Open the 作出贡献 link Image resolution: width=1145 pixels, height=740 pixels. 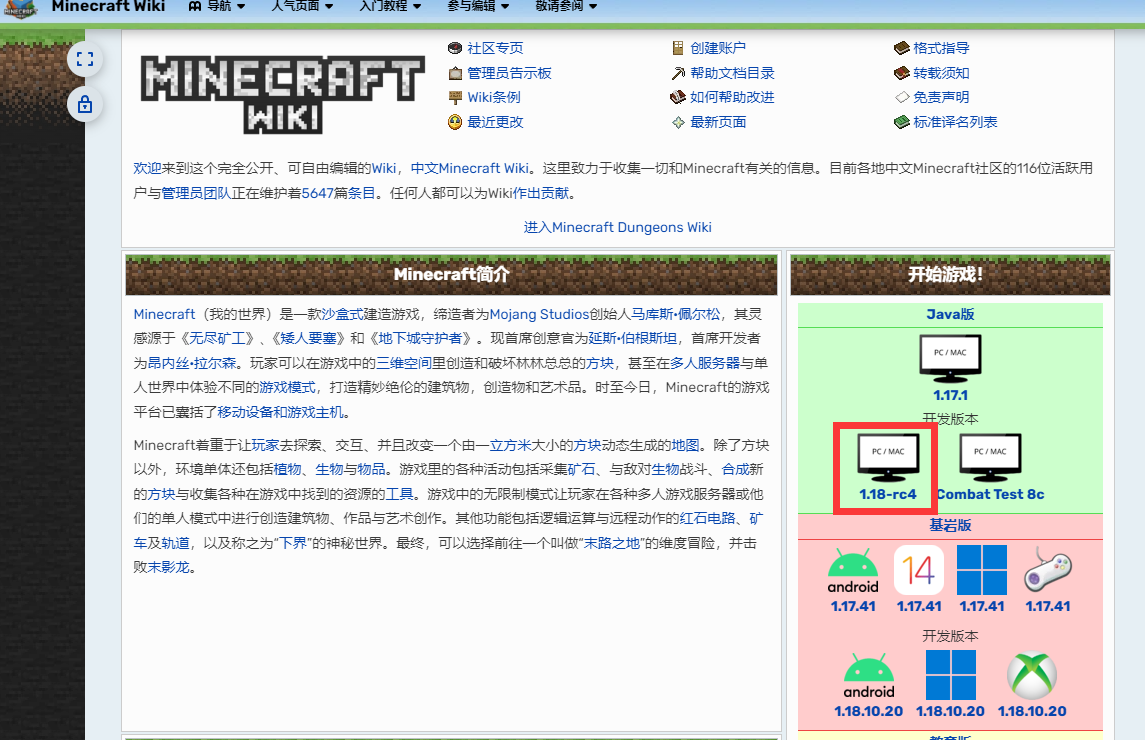[x=540, y=193]
